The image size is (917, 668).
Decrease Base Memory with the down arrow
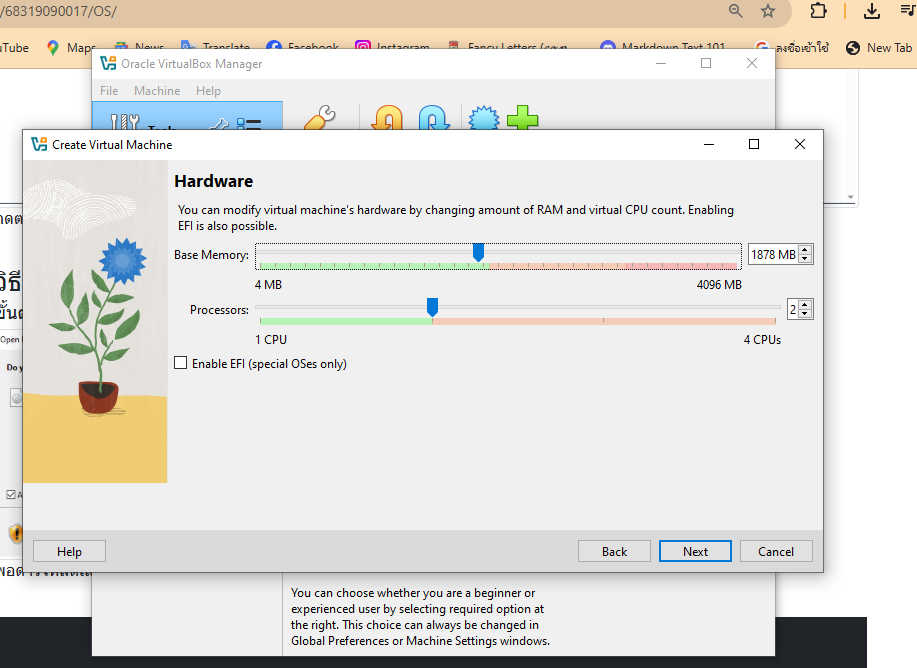coord(805,260)
